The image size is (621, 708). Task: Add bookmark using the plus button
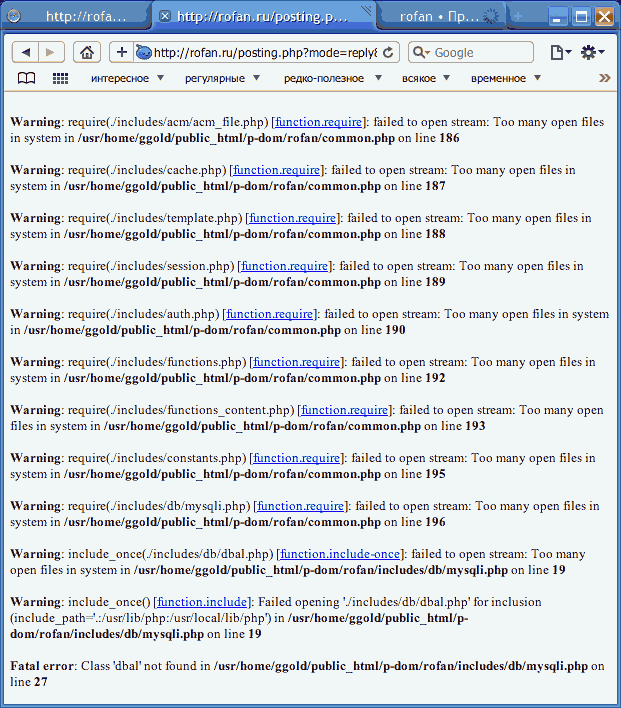point(121,52)
